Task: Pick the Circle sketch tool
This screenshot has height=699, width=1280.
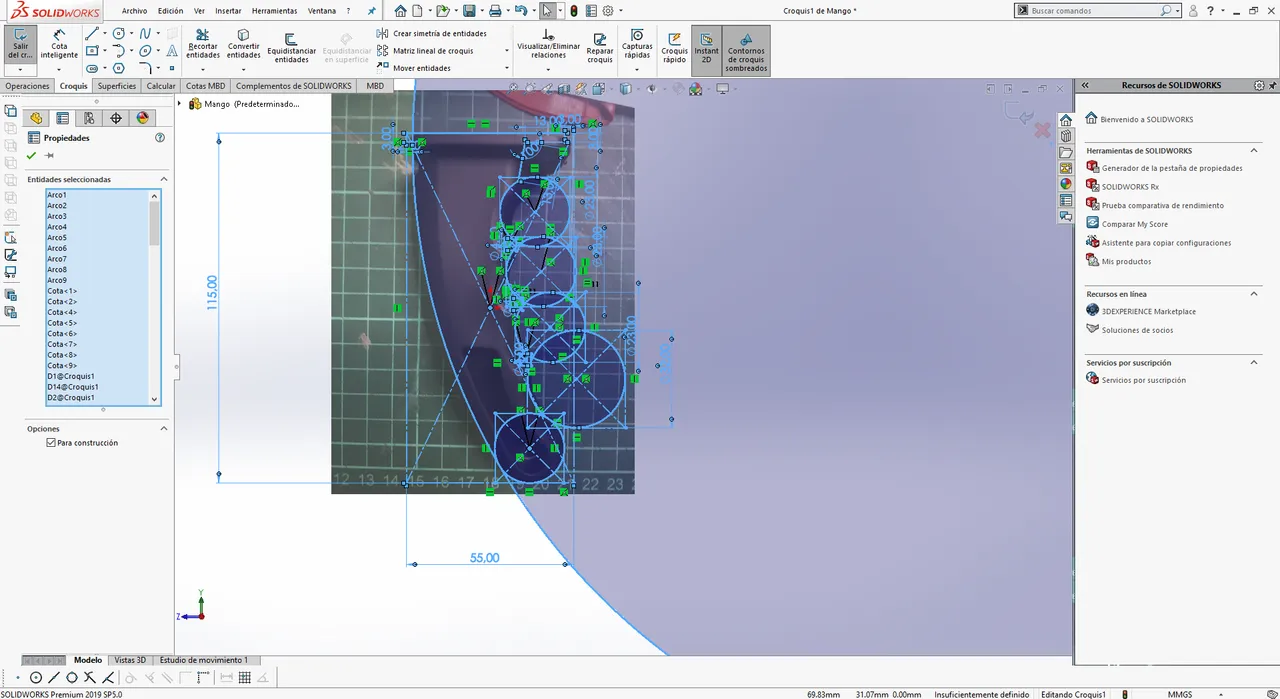Action: point(119,34)
